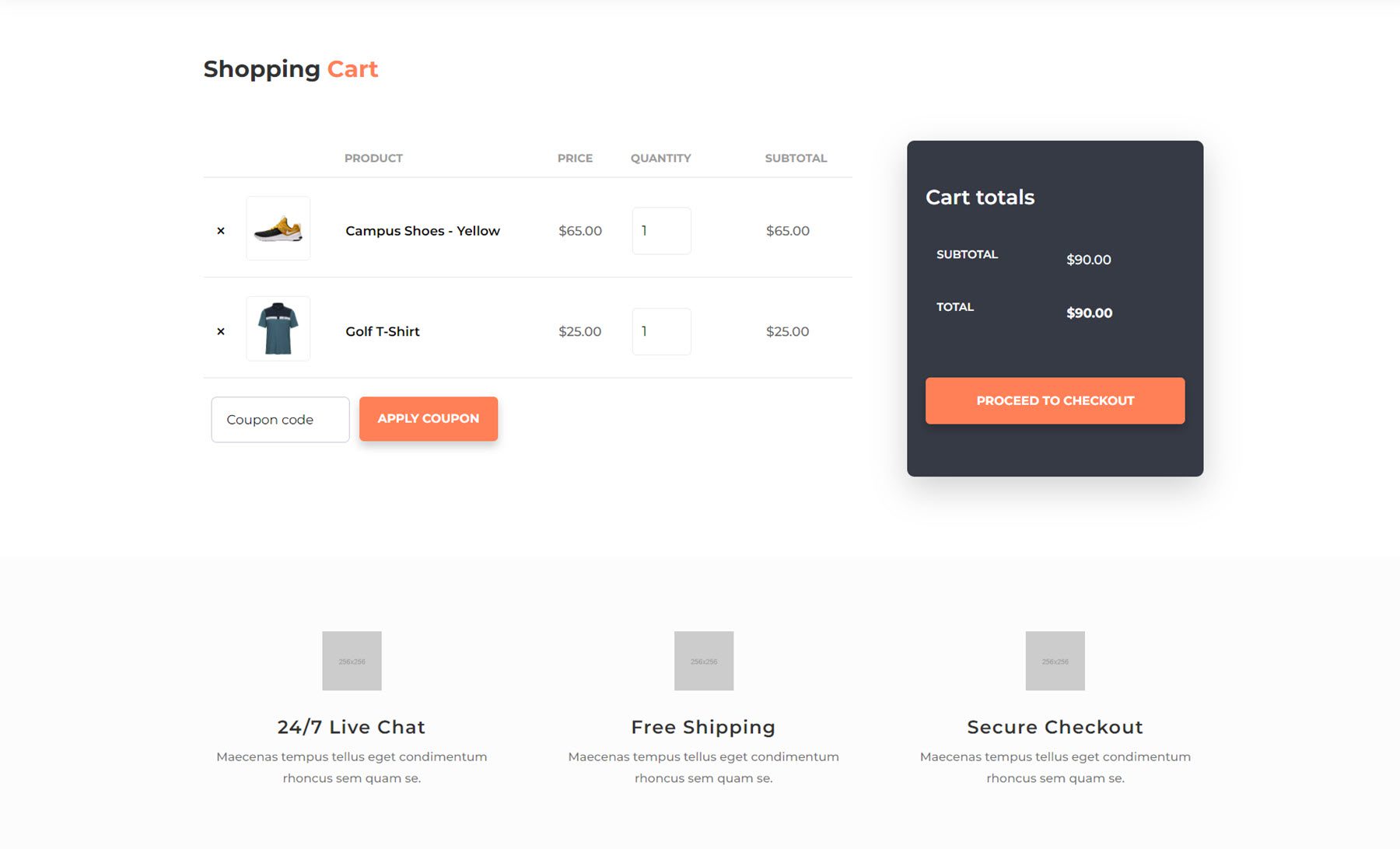This screenshot has height=849, width=1400.
Task: Click the Shopping Cart page title
Action: tap(290, 69)
